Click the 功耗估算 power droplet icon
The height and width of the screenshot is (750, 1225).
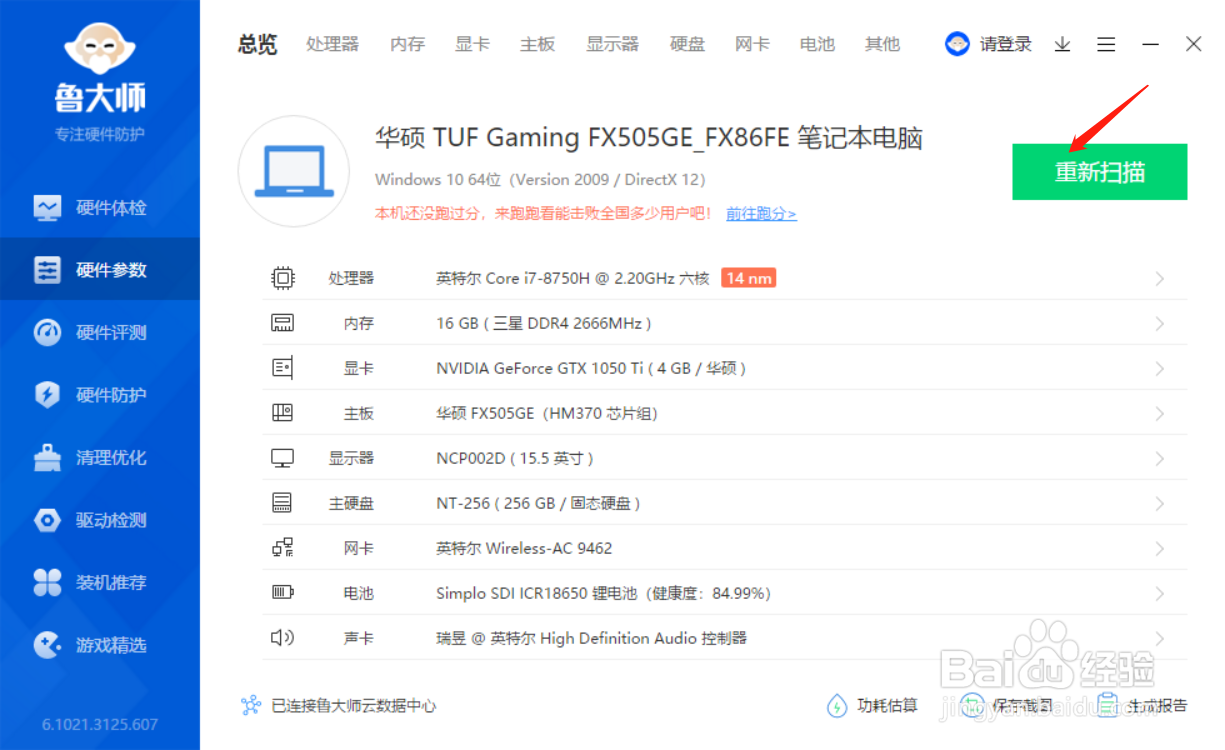click(x=837, y=705)
